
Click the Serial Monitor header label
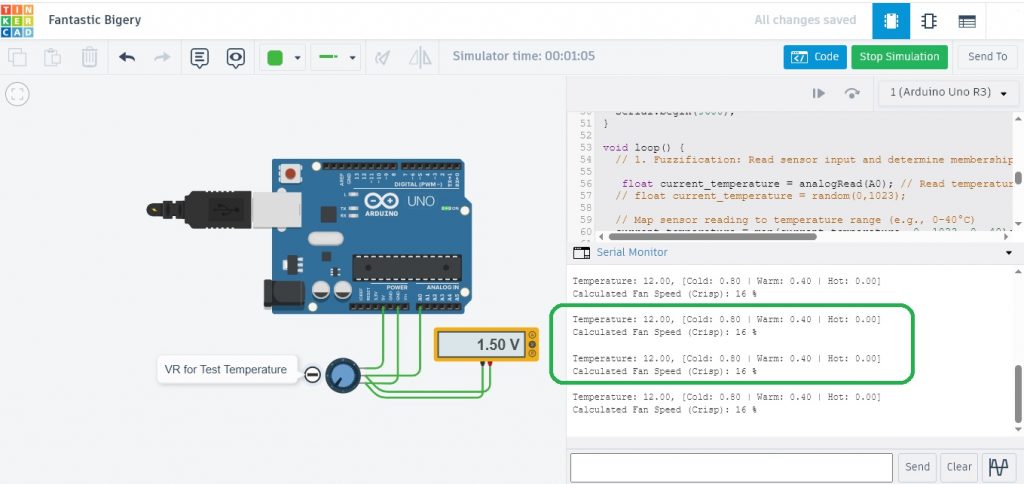[x=632, y=252]
